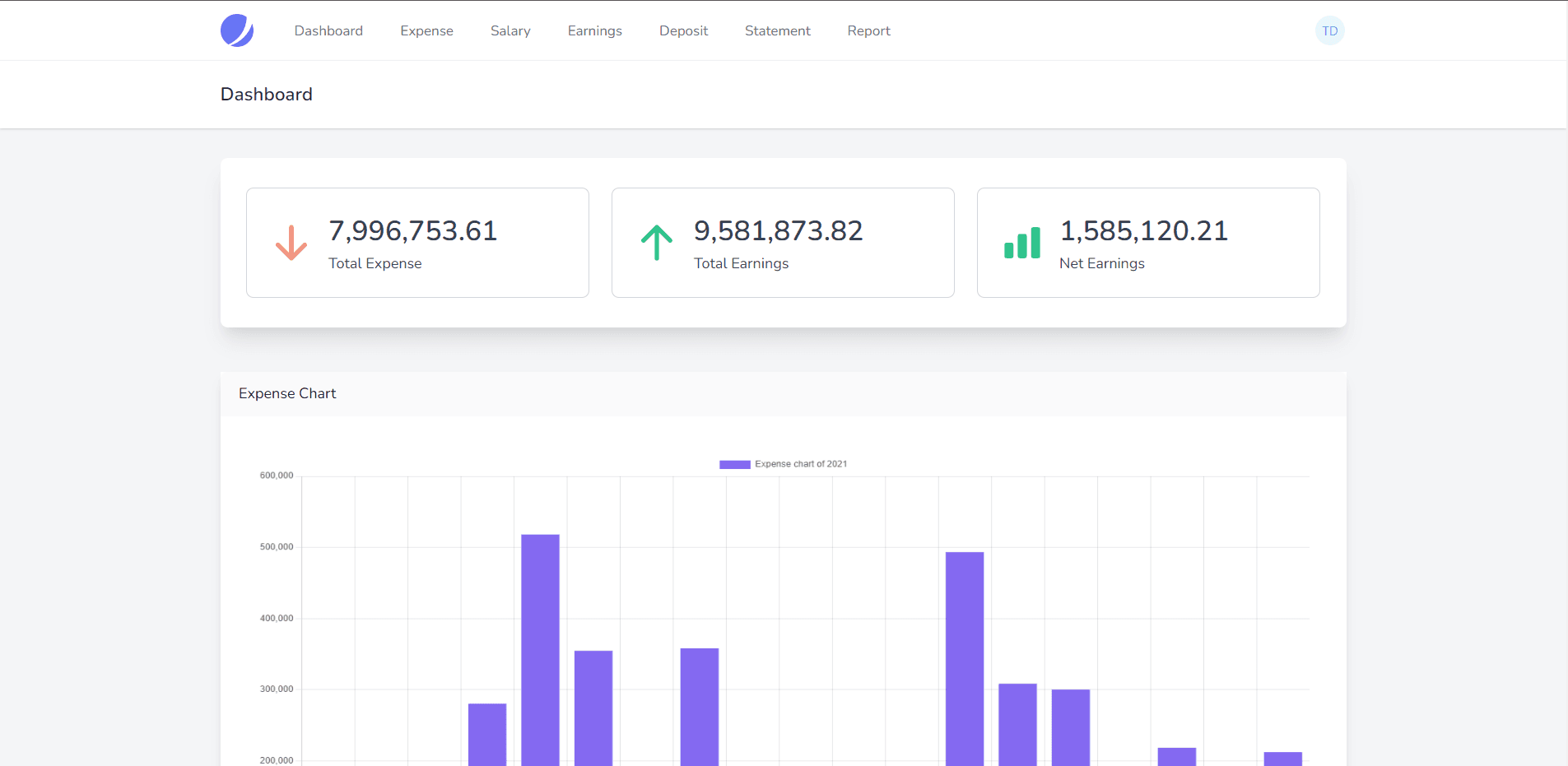Click the green up arrow earnings icon
The width and height of the screenshot is (1568, 766).
[x=656, y=243]
